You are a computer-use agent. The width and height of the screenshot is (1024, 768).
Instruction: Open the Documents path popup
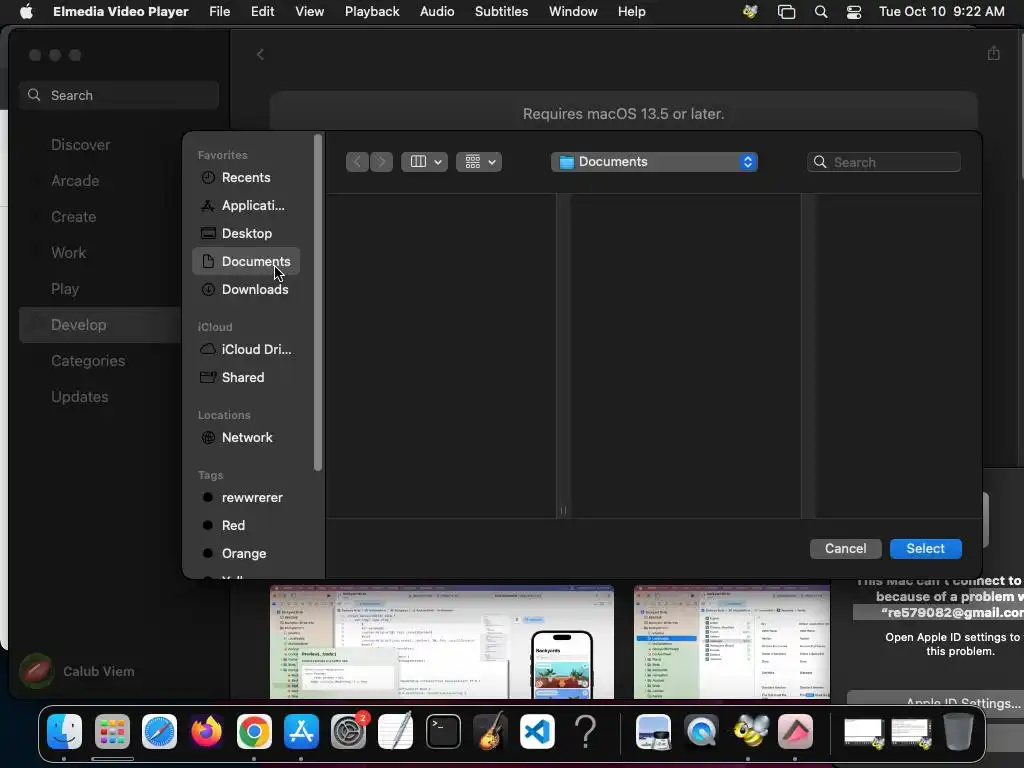point(654,162)
